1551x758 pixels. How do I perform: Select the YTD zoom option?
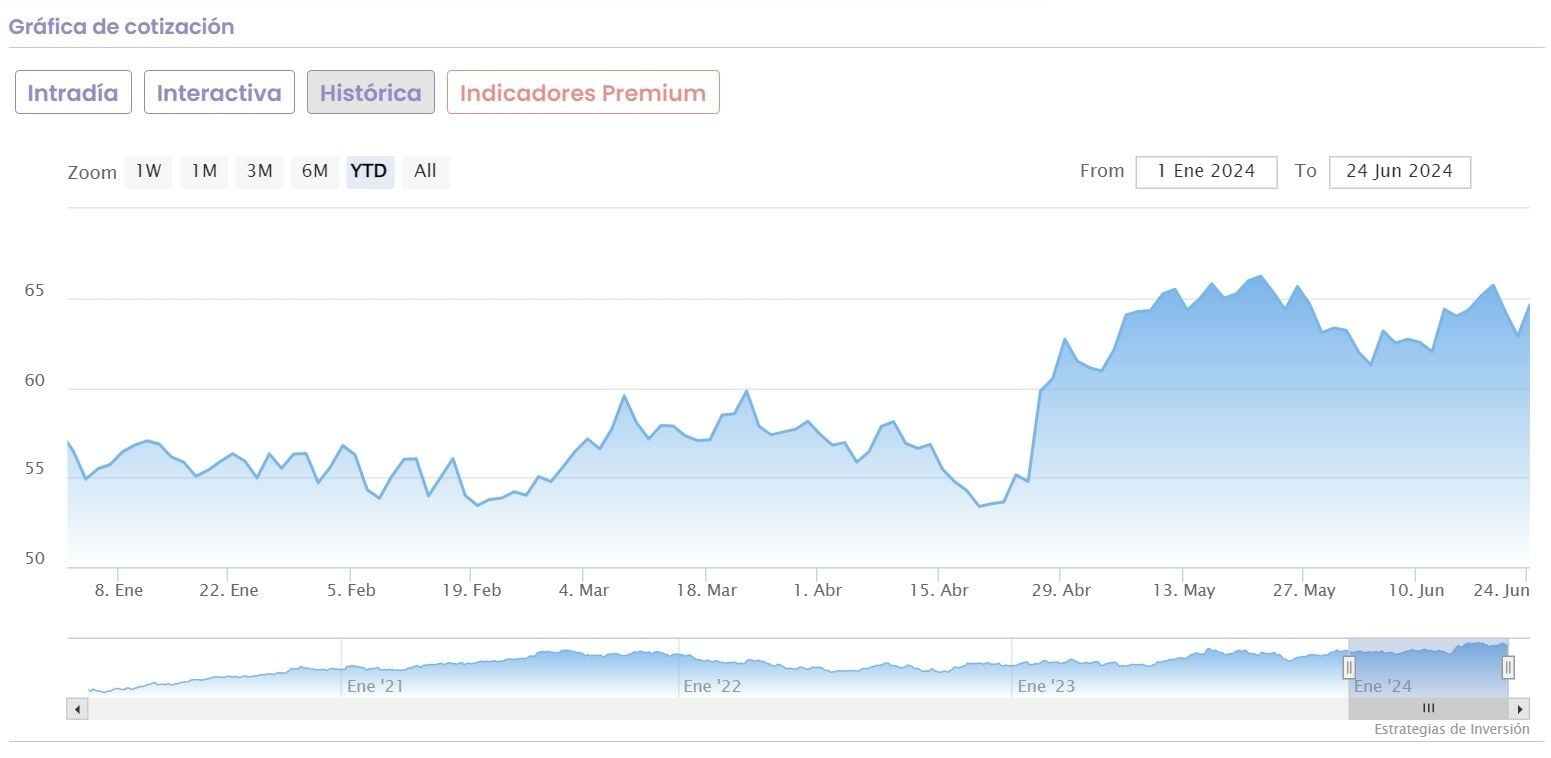tap(370, 171)
